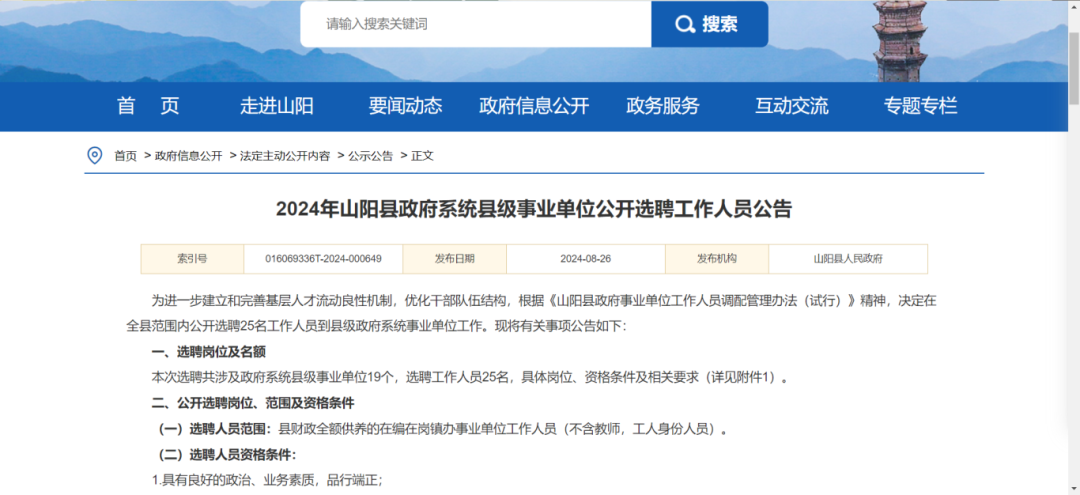Image resolution: width=1080 pixels, height=495 pixels.
Task: Click the 首页 breadcrumb link
Action: coord(125,156)
